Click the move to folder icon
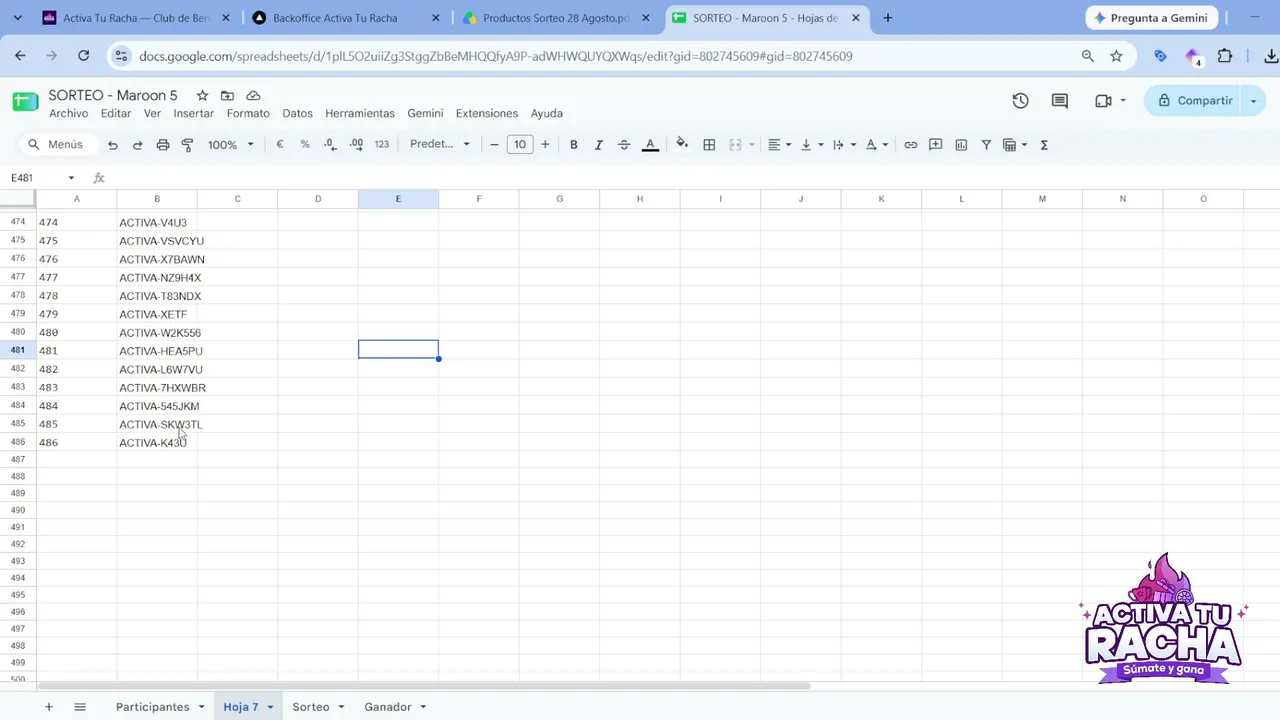 click(227, 95)
